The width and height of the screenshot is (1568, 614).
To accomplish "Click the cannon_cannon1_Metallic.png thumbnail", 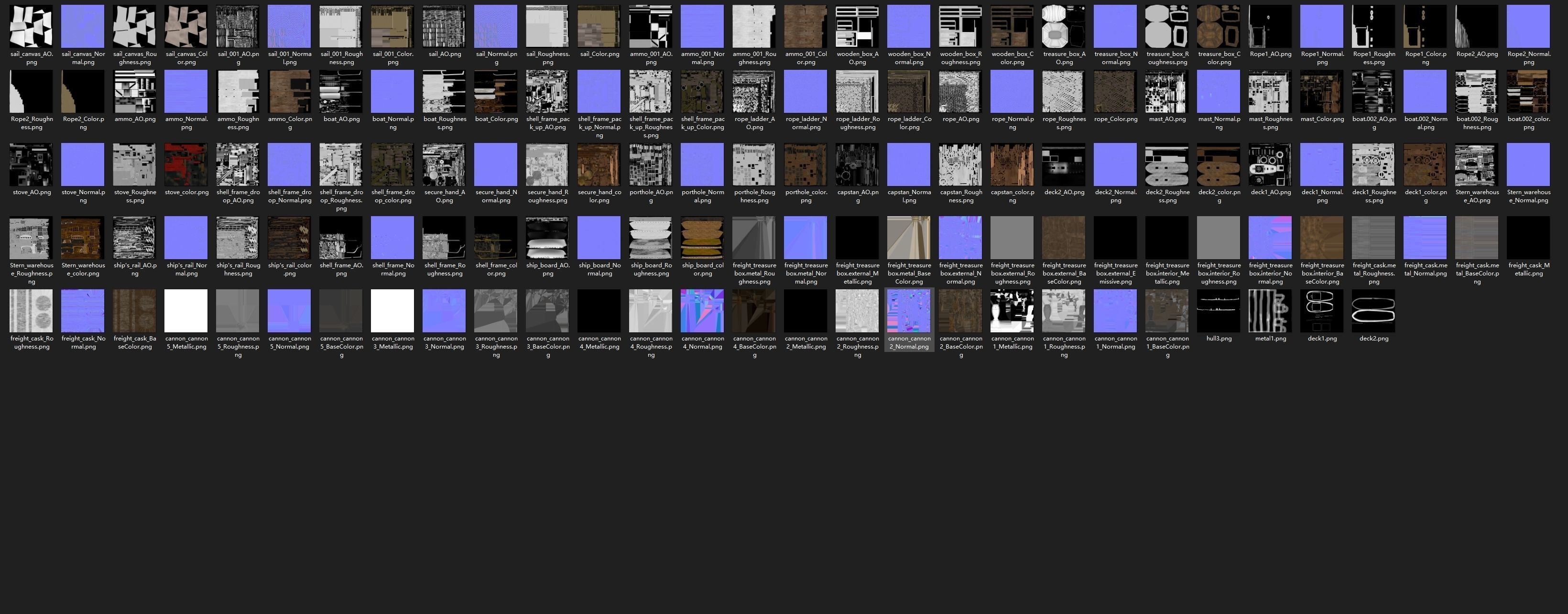I will (1012, 311).
